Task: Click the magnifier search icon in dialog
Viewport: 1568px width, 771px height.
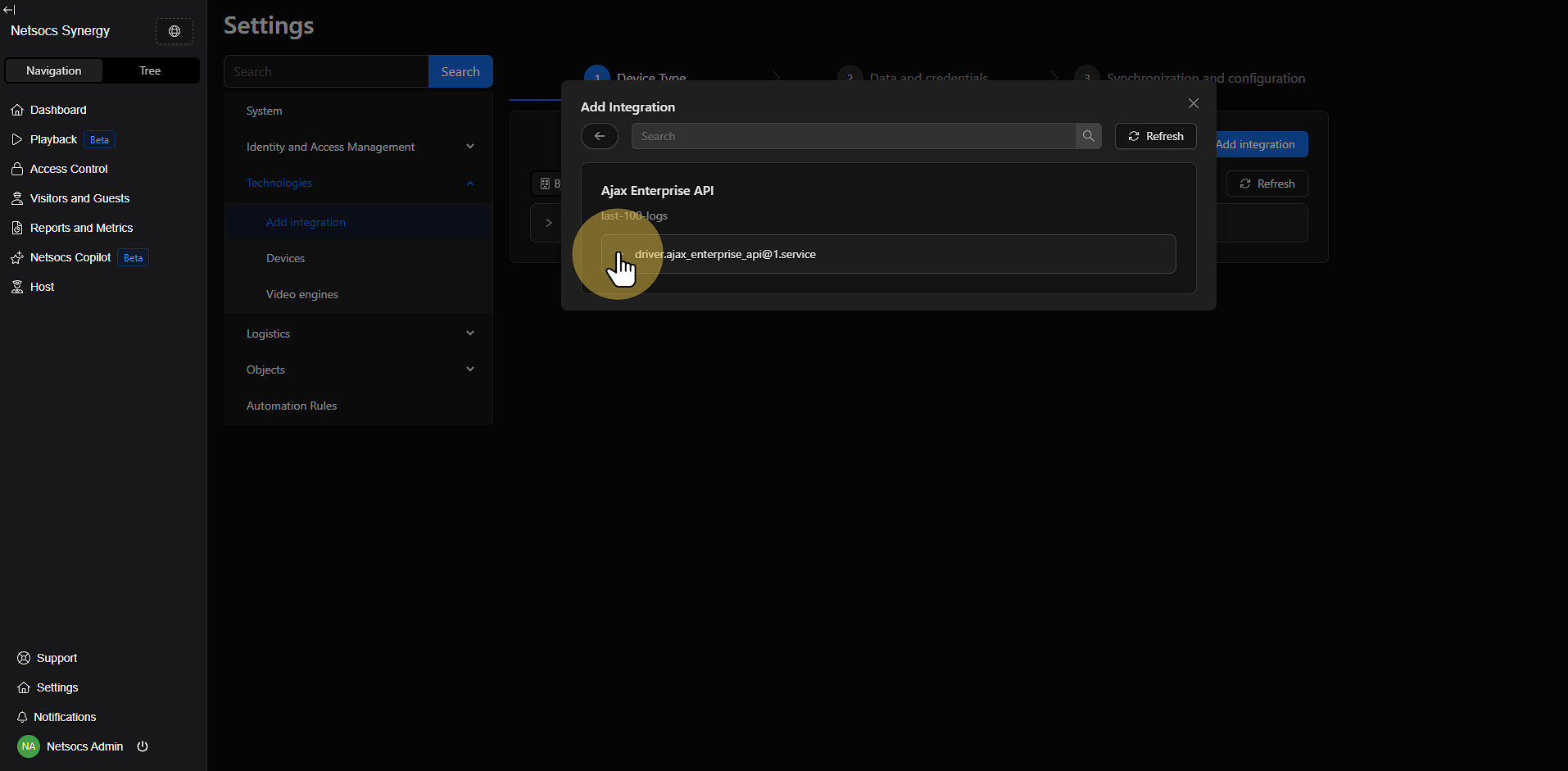Action: [x=1088, y=136]
